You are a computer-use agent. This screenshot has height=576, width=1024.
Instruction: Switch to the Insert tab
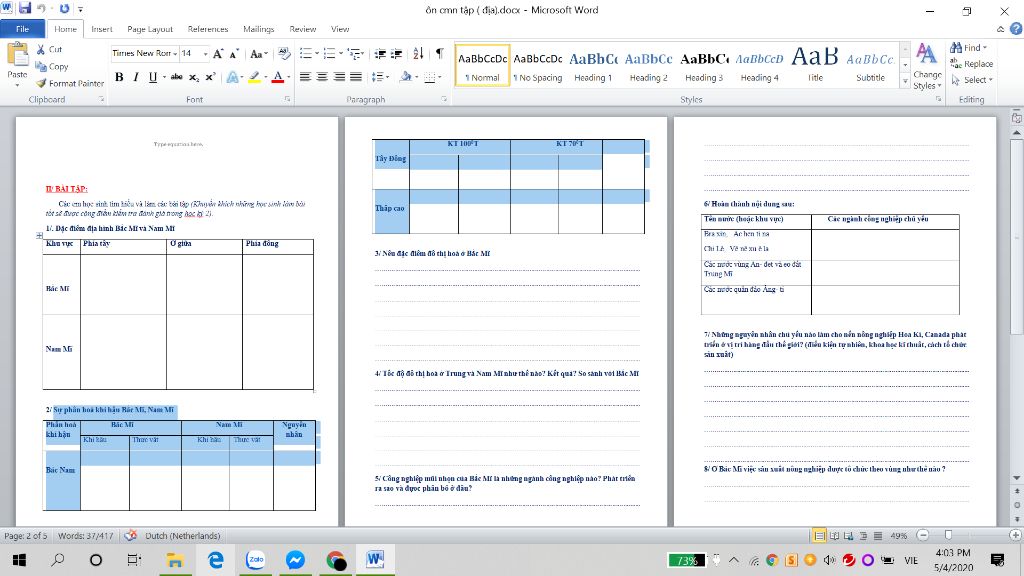[101, 29]
